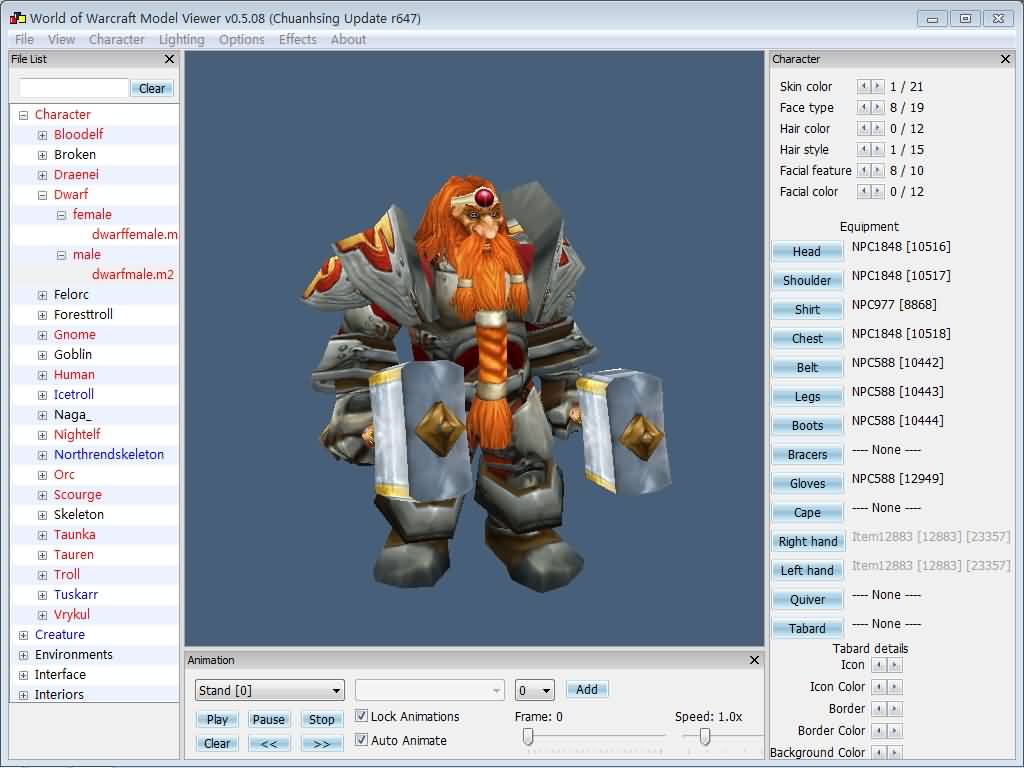Open the Options menu
Viewport: 1024px width, 768px height.
242,39
